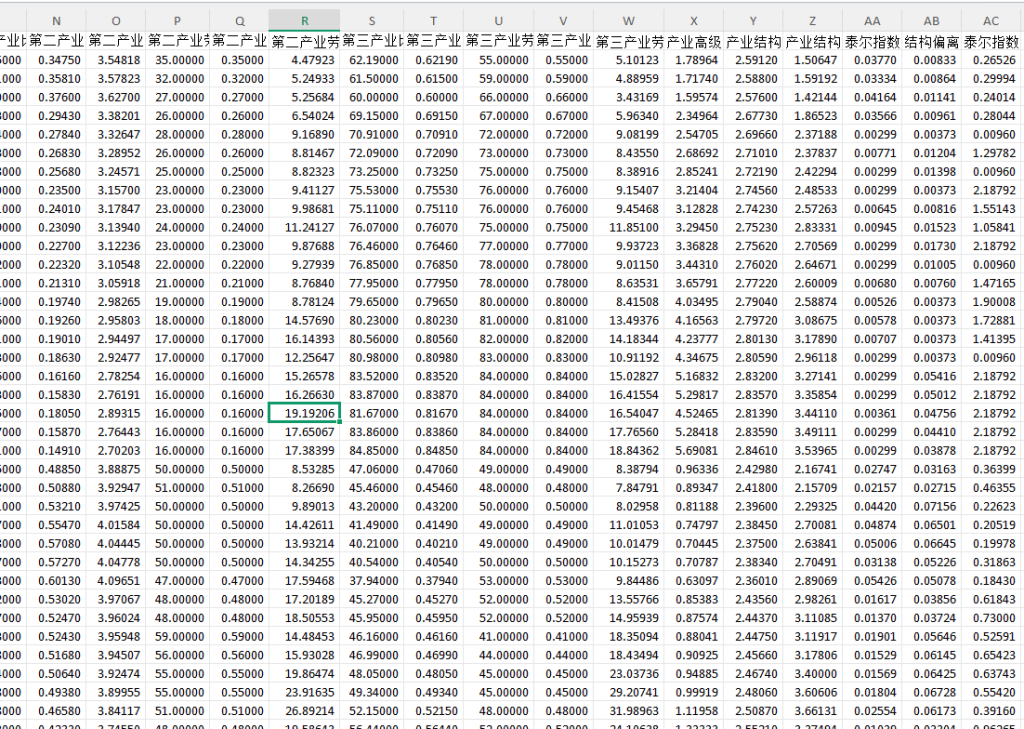Viewport: 1024px width, 729px height.
Task: Click cell 26.89214 in column R
Action: point(304,711)
